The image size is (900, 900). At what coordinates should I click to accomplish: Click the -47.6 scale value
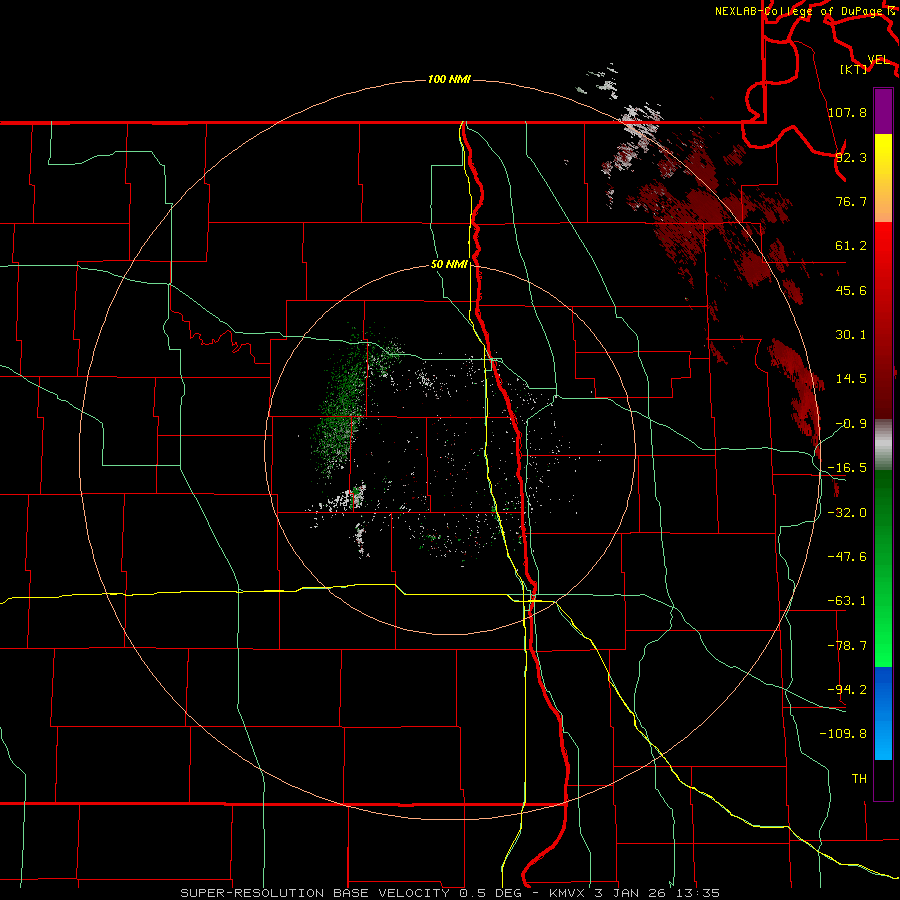click(847, 557)
